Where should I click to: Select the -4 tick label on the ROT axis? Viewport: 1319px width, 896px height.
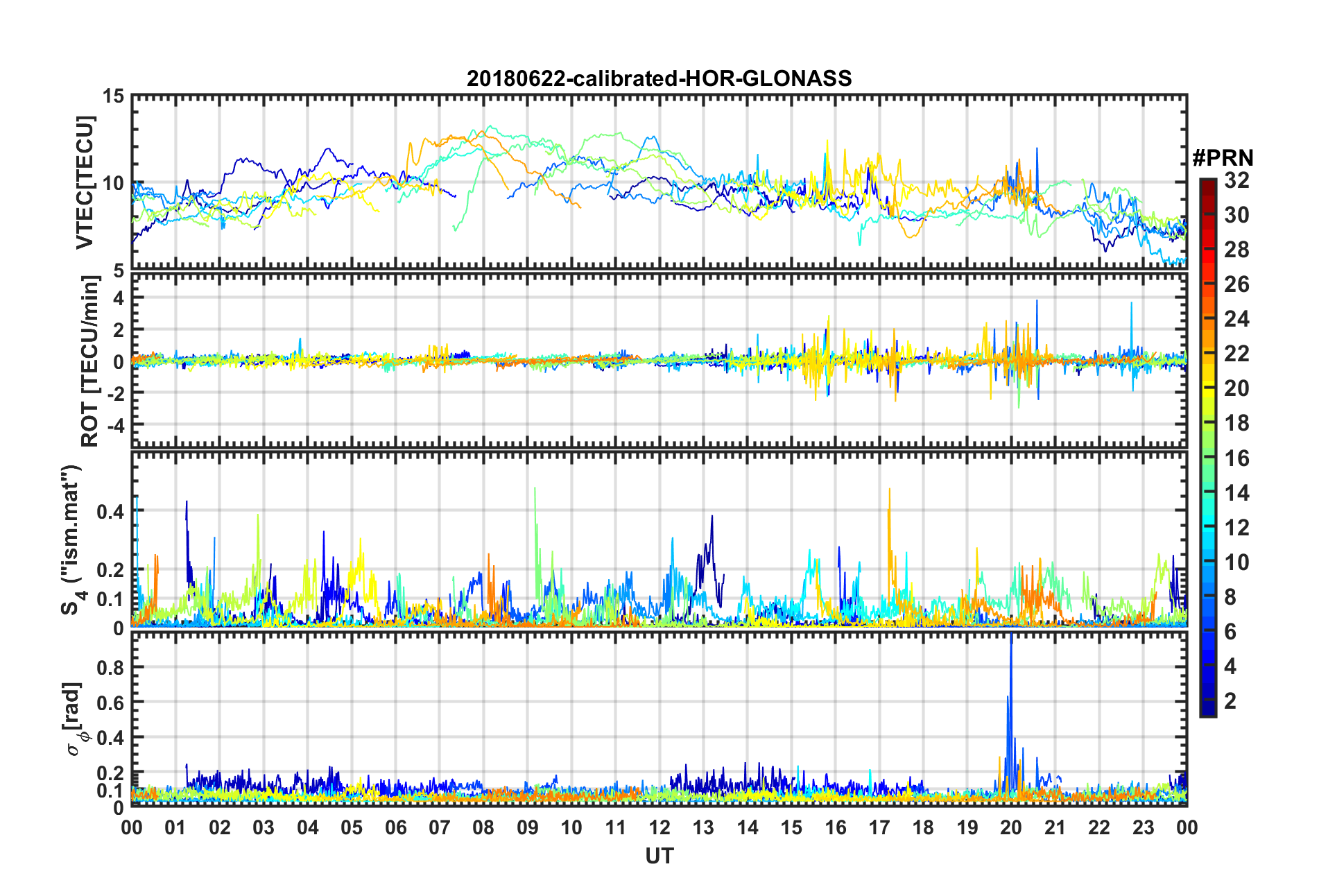point(115,424)
